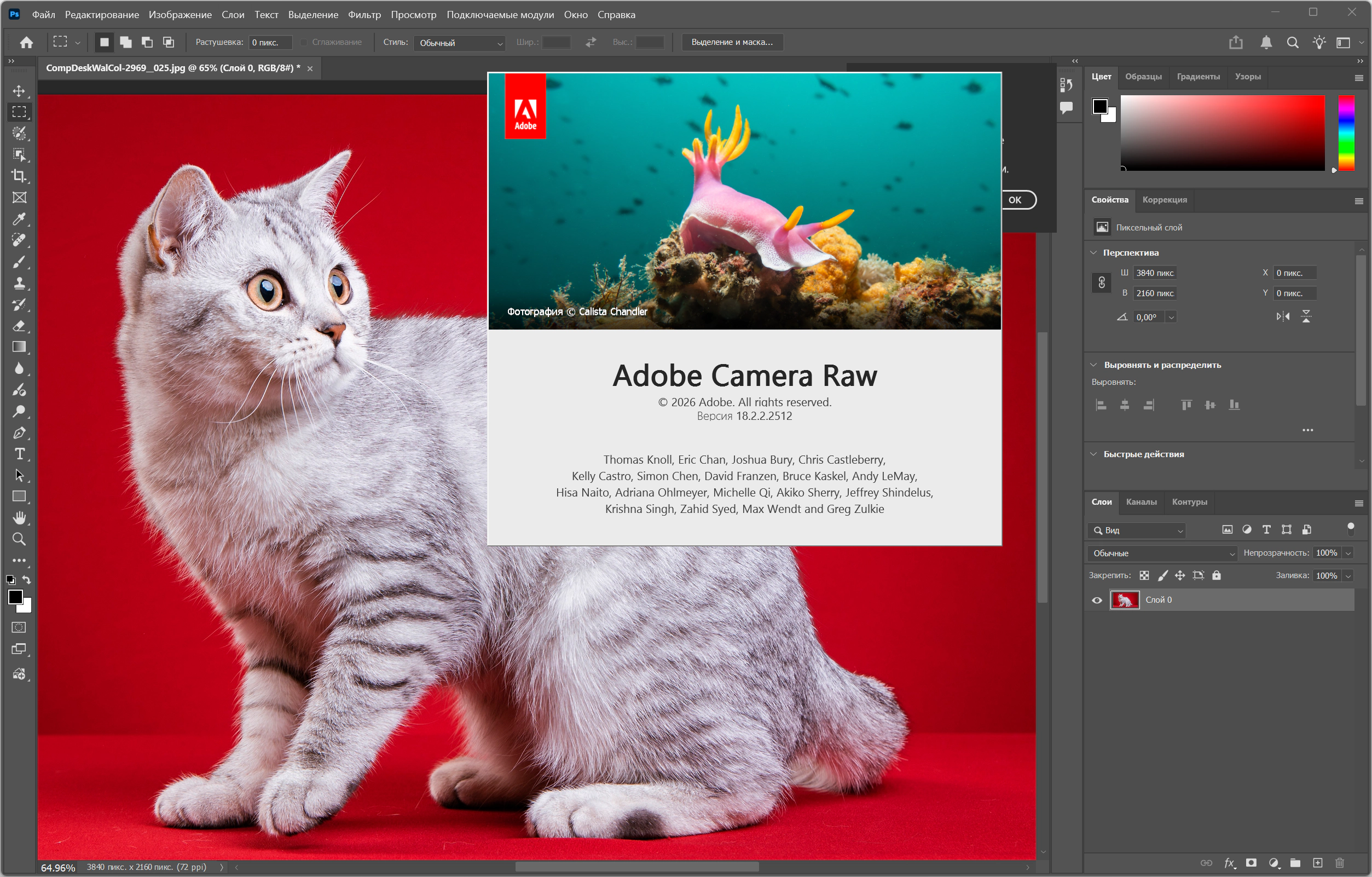Toggle the lock all layer icon

pos(1217,575)
